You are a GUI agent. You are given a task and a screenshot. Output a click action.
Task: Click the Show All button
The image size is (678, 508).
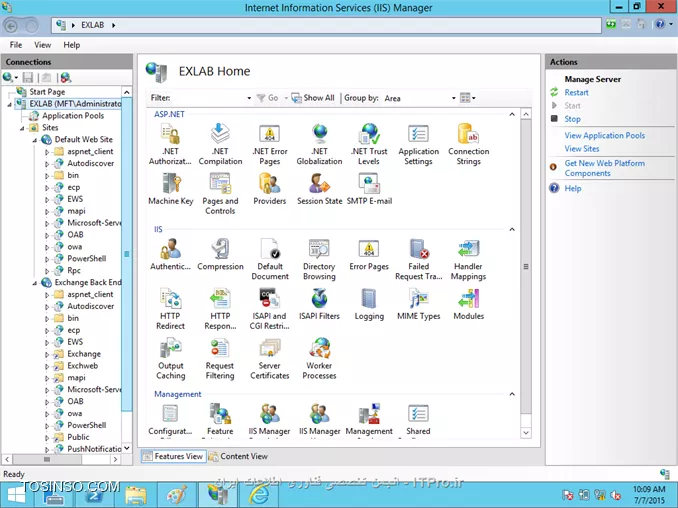click(x=313, y=98)
